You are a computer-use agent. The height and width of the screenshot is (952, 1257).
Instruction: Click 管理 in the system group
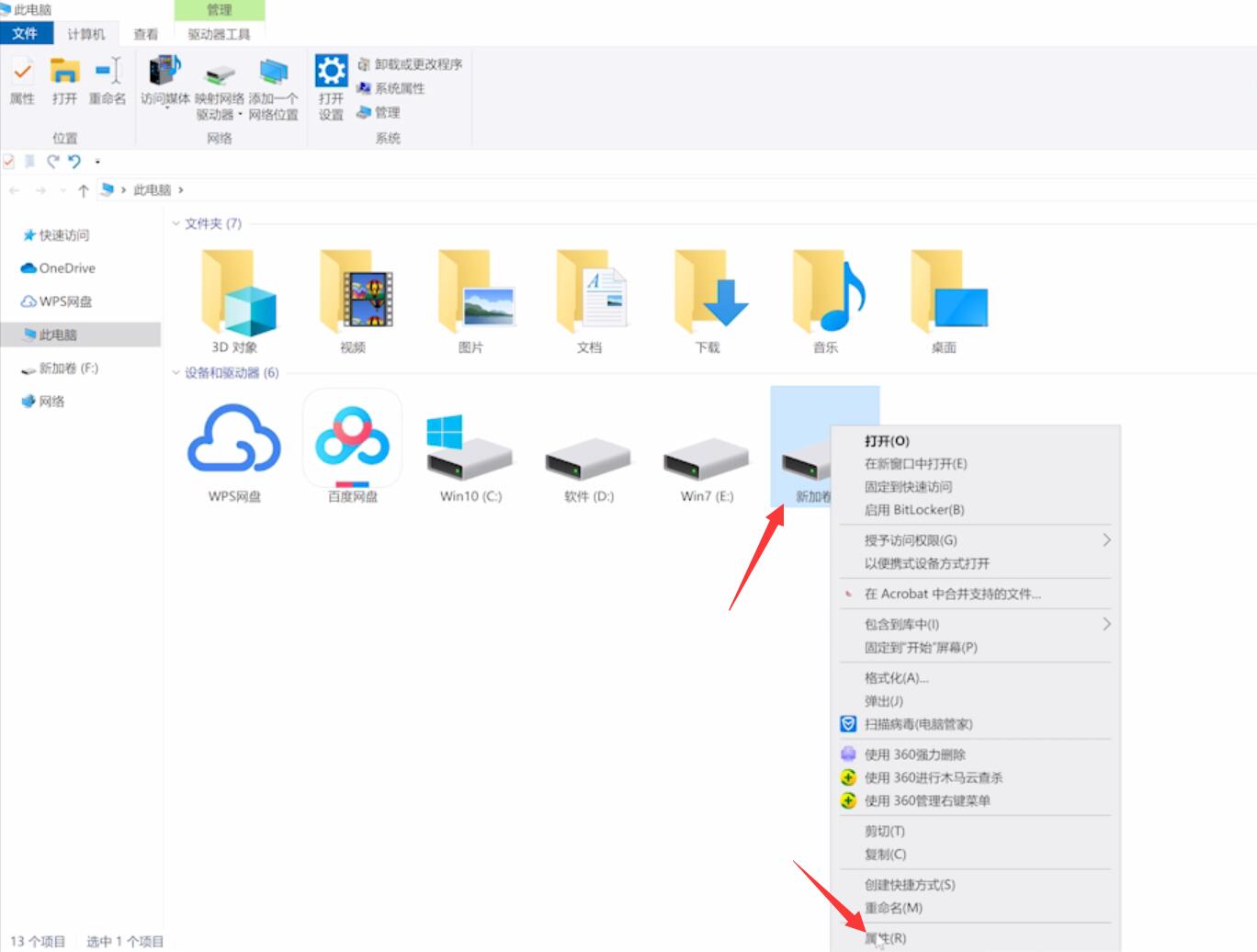pyautogui.click(x=379, y=112)
